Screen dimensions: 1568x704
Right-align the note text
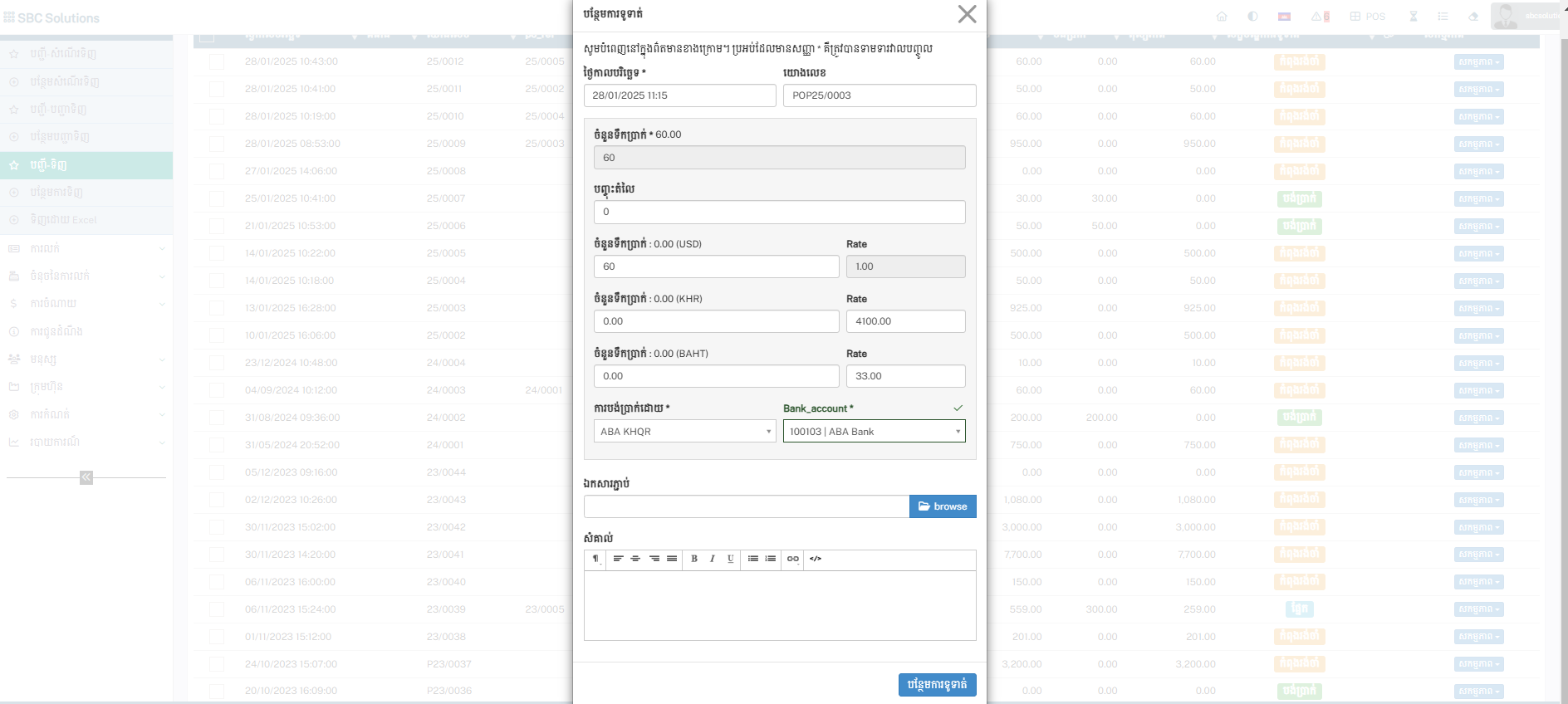pyautogui.click(x=654, y=559)
